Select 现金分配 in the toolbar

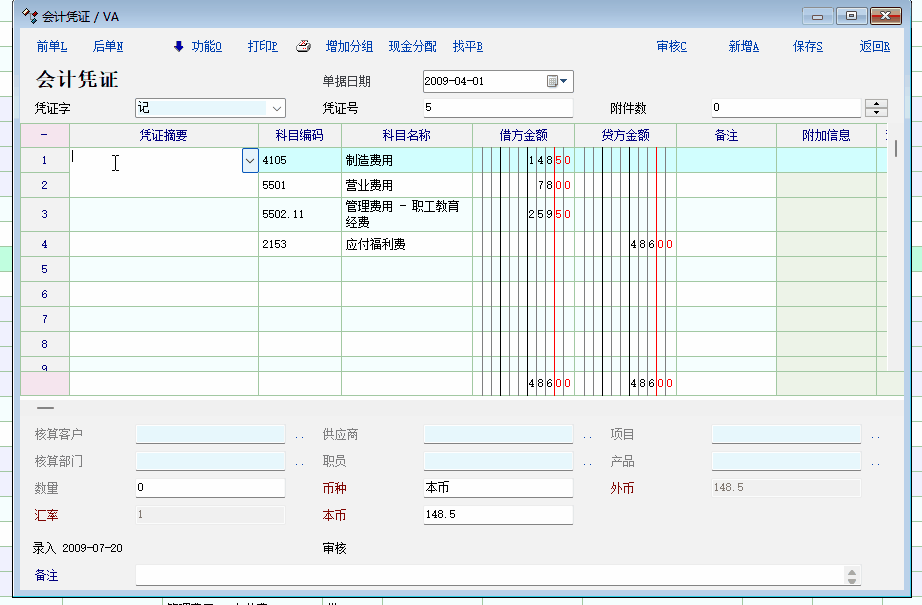[412, 47]
